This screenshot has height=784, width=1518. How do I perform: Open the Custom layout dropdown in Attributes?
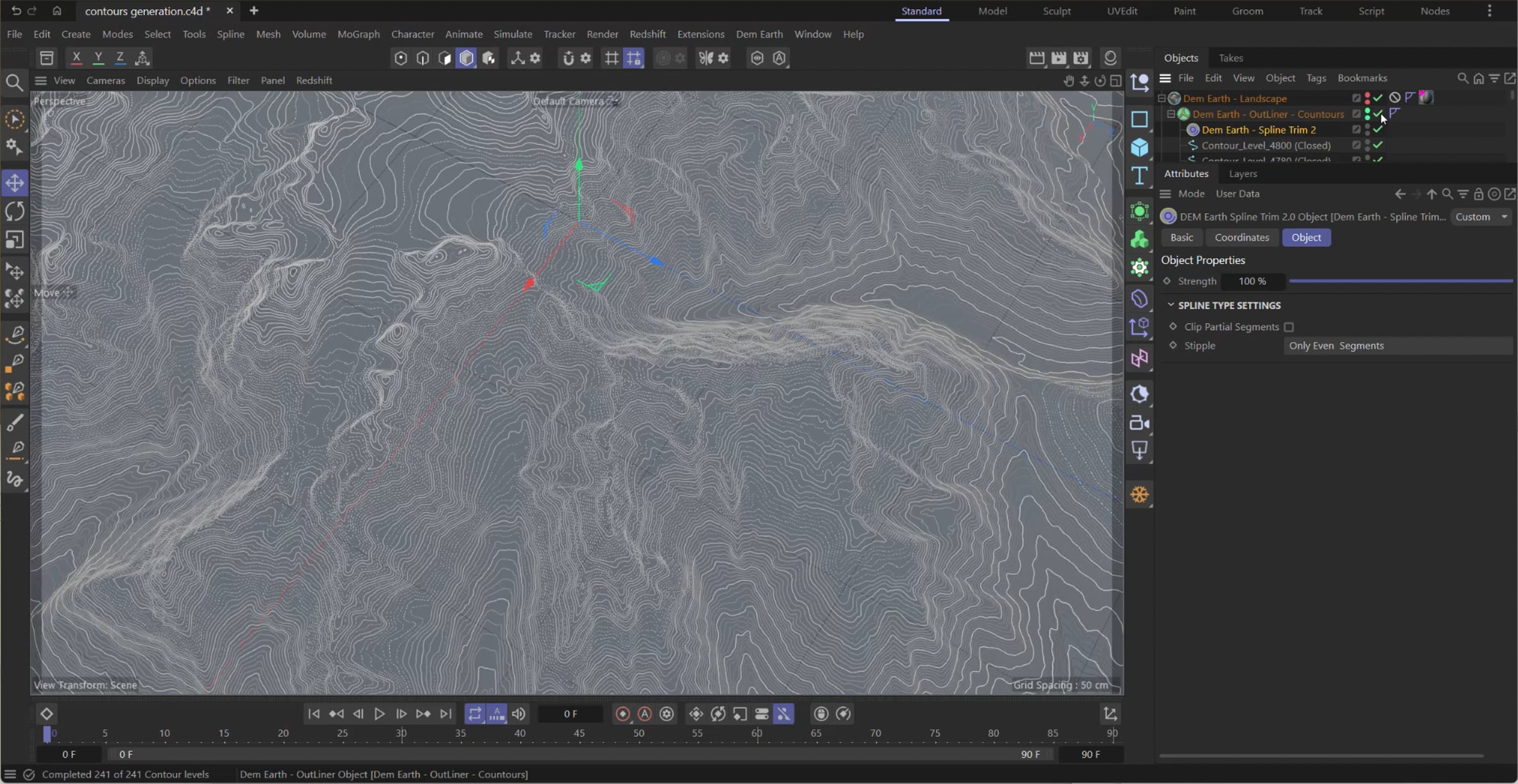coord(1481,217)
